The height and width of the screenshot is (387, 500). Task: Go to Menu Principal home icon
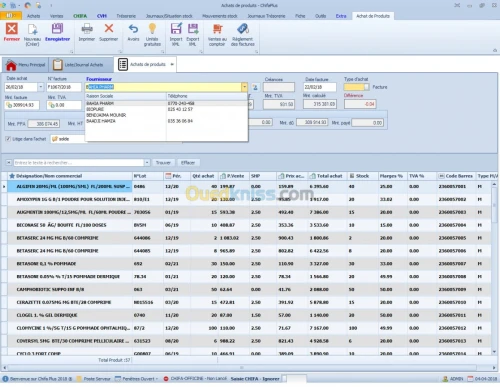(11, 65)
